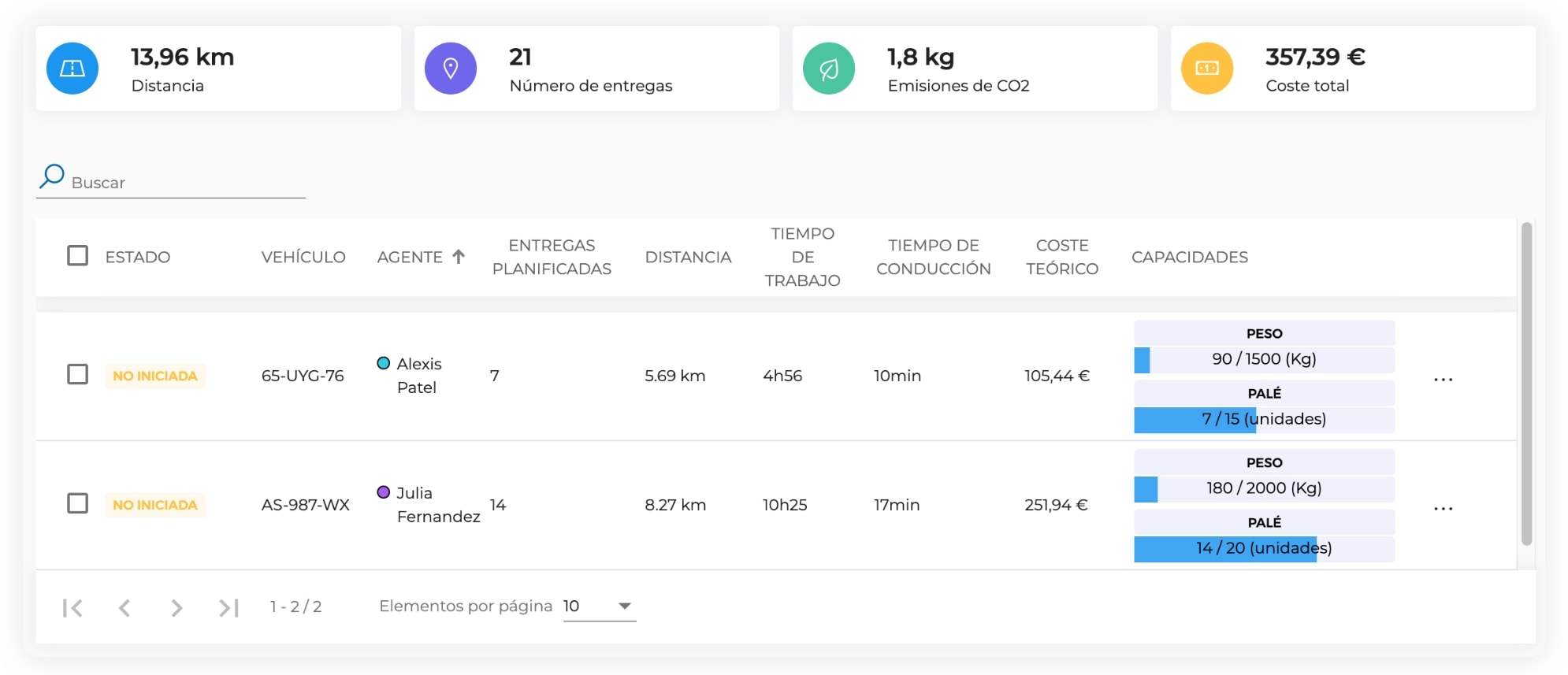
Task: Click the blue Distancia road icon
Action: pos(72,69)
